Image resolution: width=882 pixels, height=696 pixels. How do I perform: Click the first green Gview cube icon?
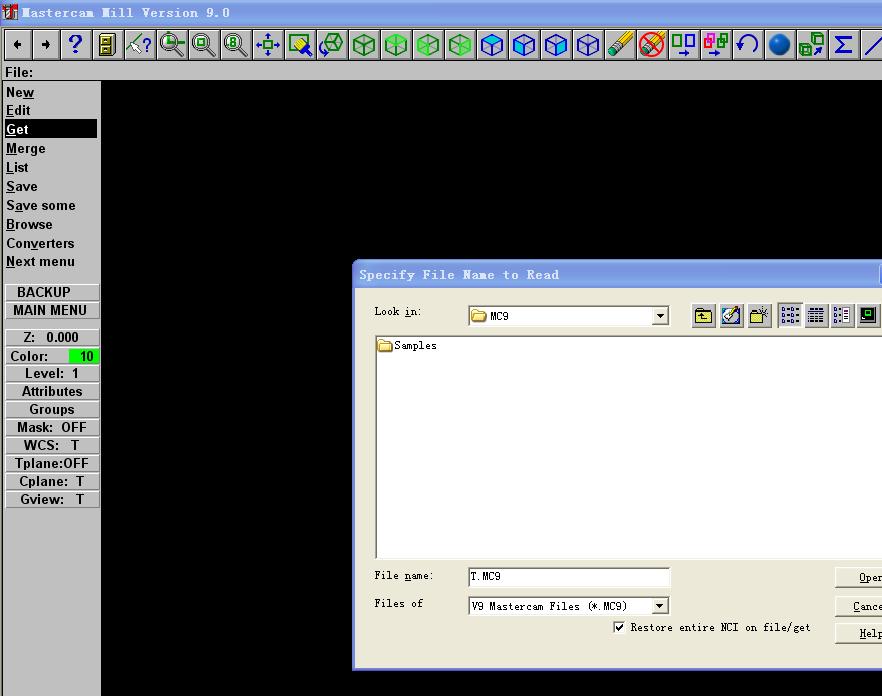363,44
